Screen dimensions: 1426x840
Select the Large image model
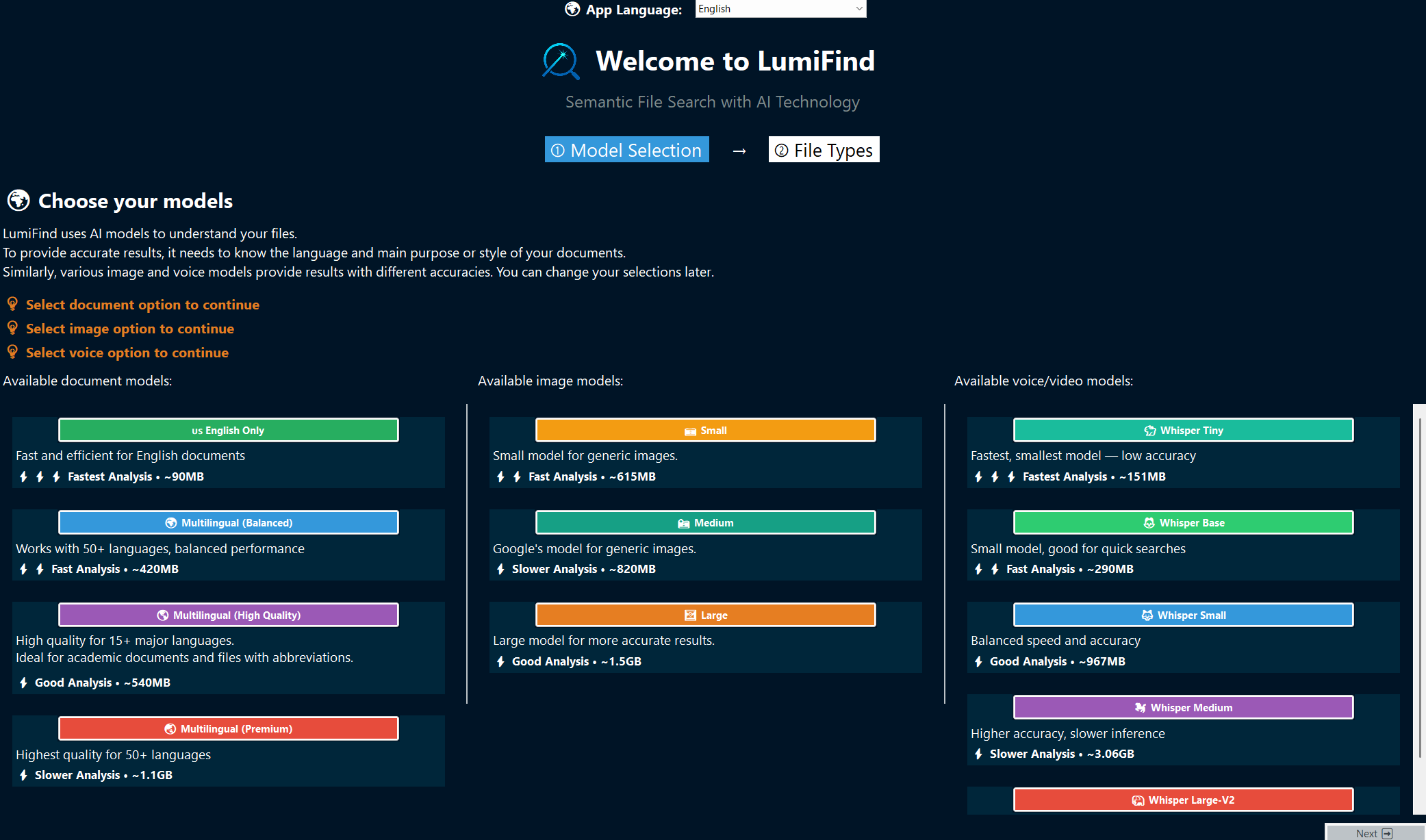point(706,615)
